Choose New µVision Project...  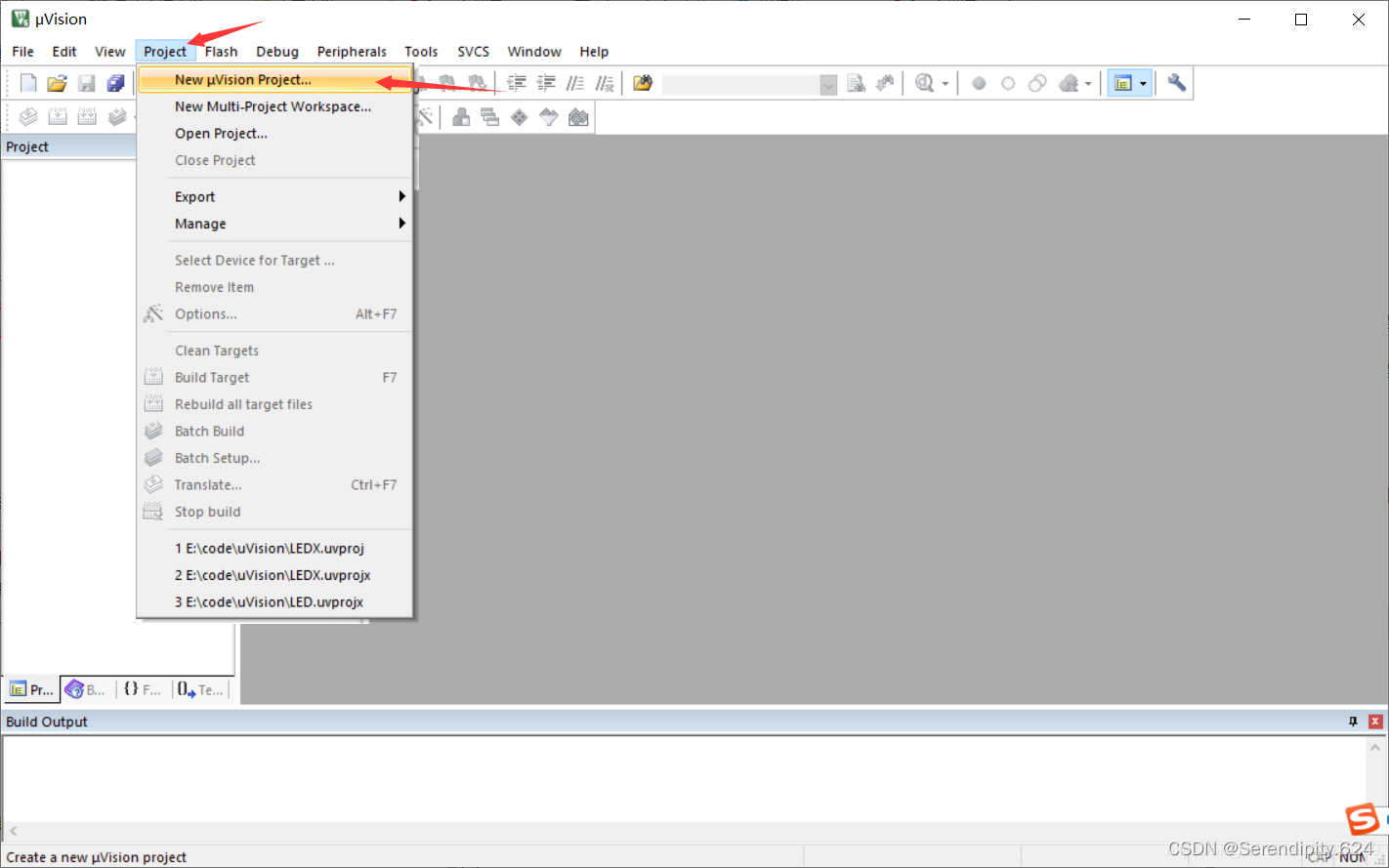coord(274,80)
